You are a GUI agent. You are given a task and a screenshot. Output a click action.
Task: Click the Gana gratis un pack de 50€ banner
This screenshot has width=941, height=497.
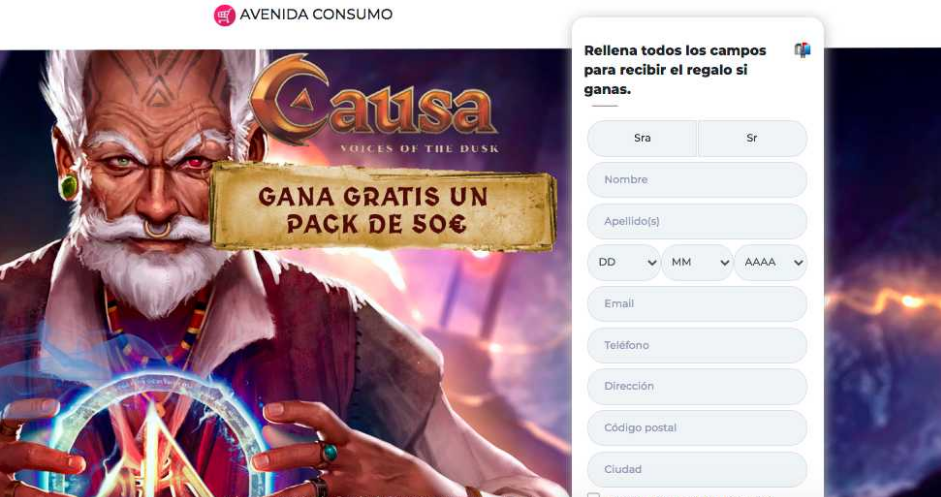point(383,207)
